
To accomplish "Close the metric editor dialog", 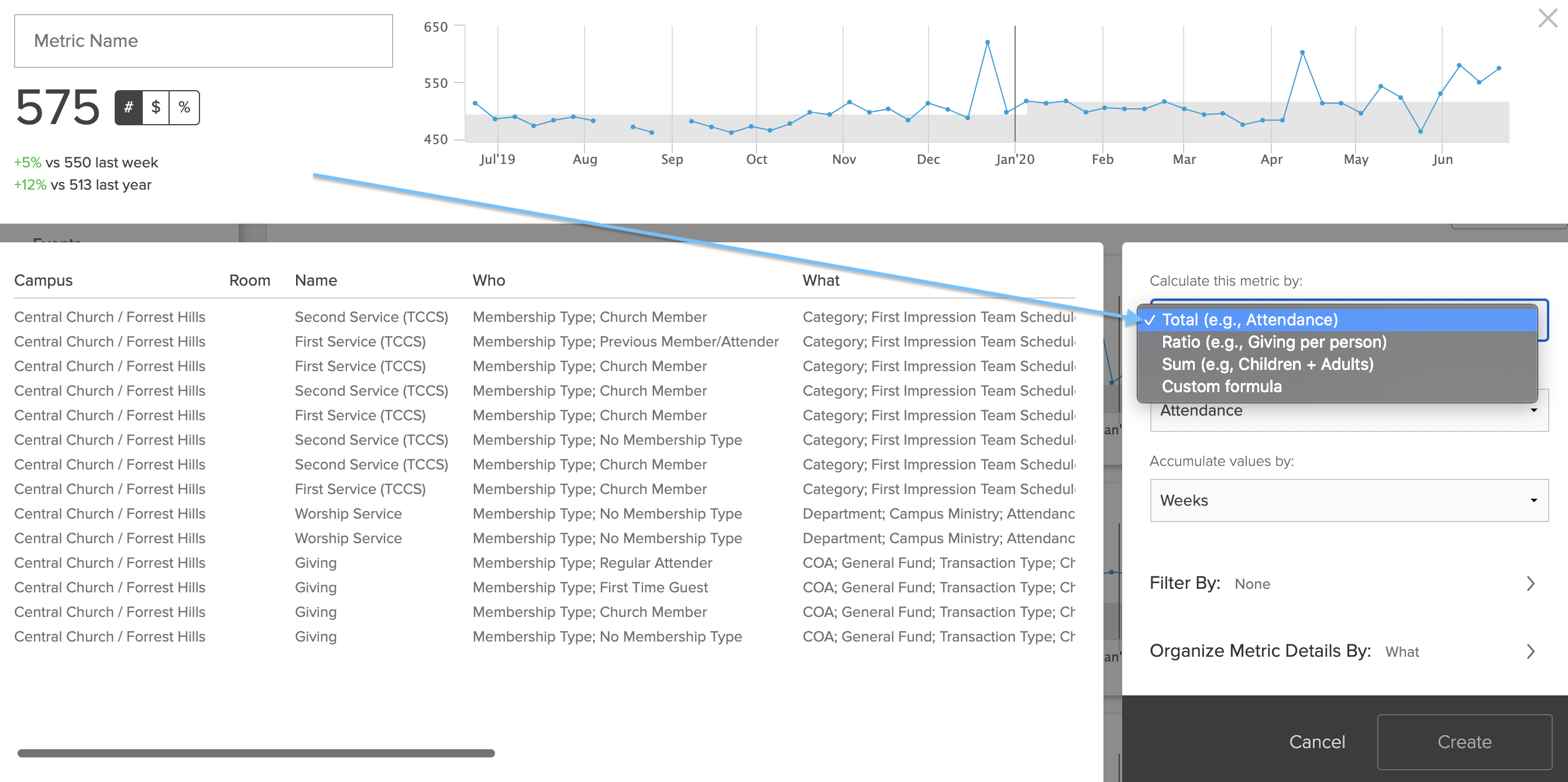I will [1547, 18].
